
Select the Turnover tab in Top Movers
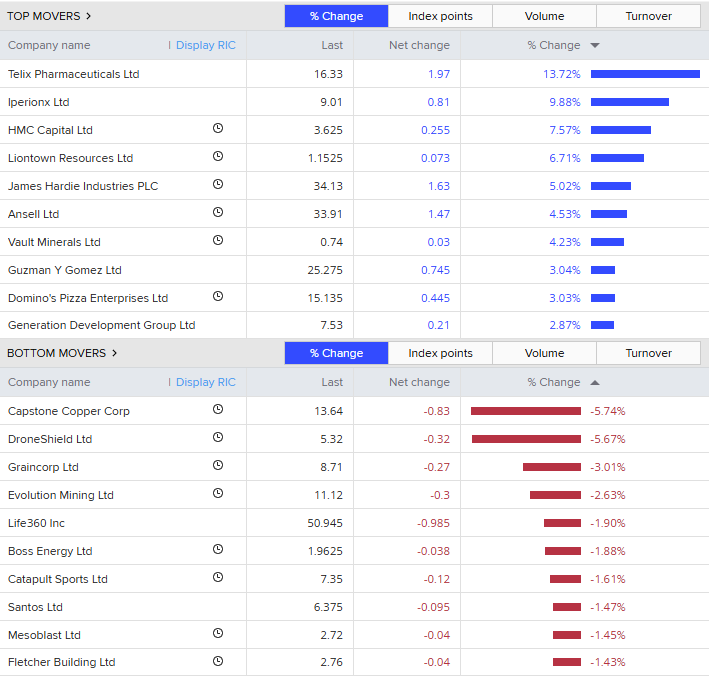click(648, 16)
